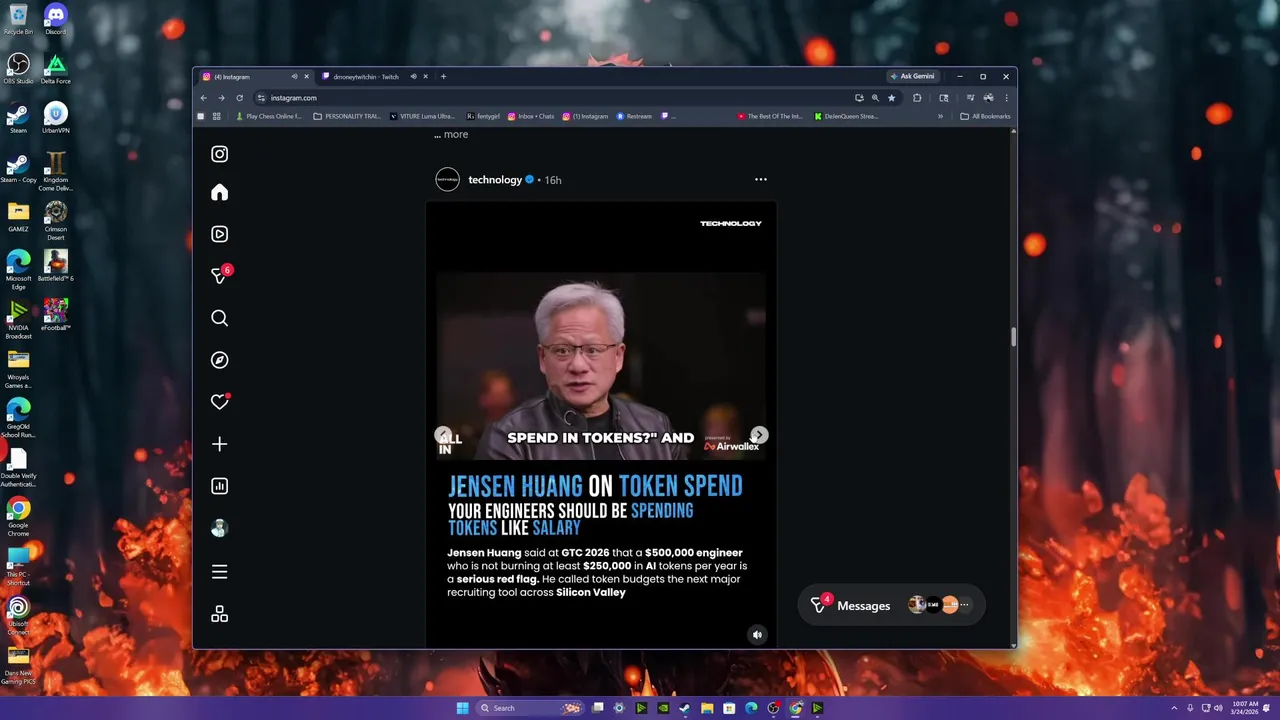The image size is (1280, 720).
Task: Expand hidden bookmarks chevron
Action: (x=940, y=116)
